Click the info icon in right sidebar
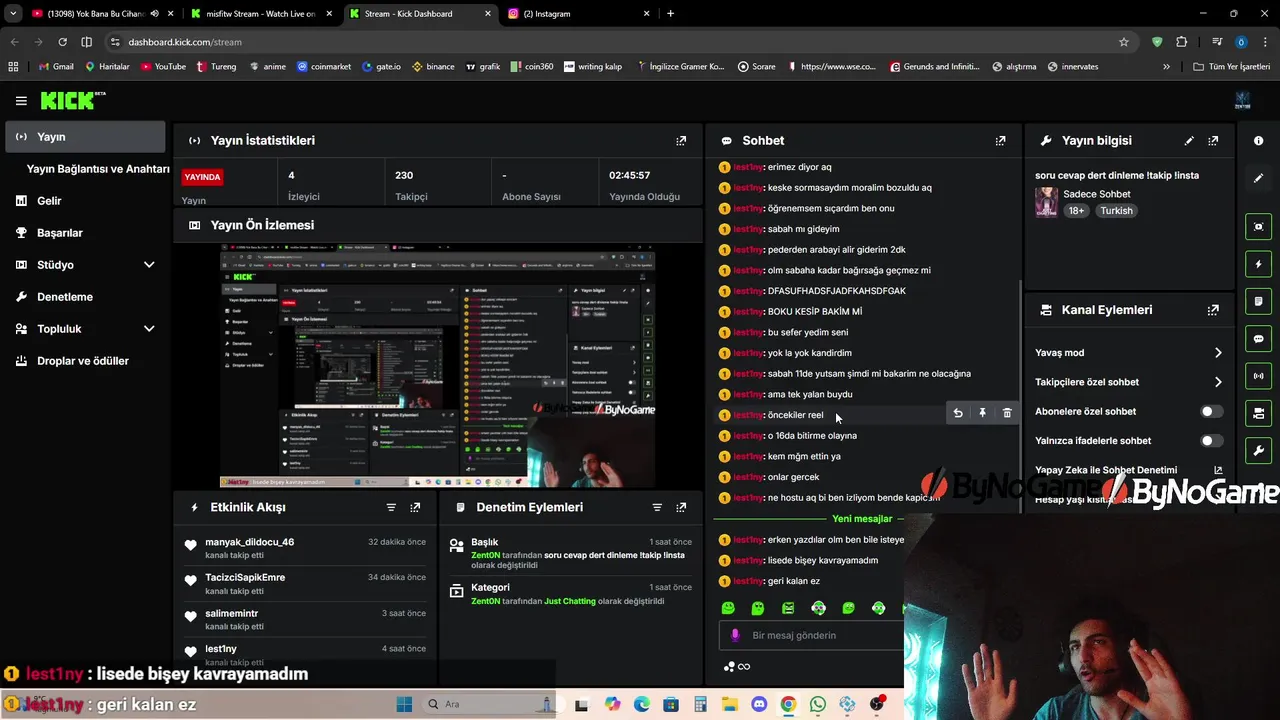The height and width of the screenshot is (720, 1280). coord(1258,141)
